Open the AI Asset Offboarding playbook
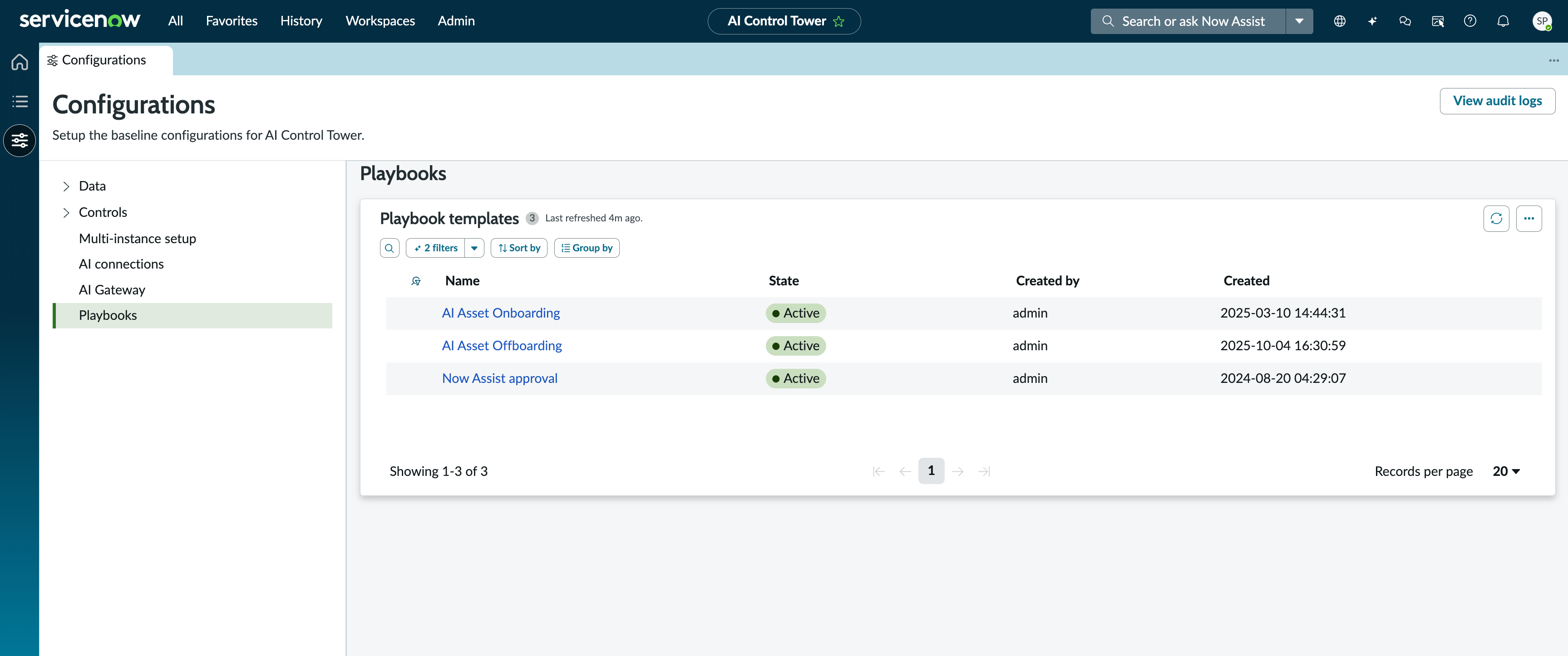 502,346
